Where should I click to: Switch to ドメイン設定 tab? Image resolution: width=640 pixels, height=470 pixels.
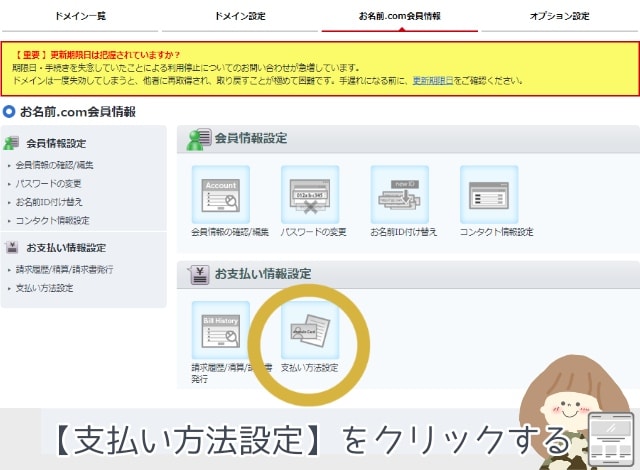tap(240, 16)
